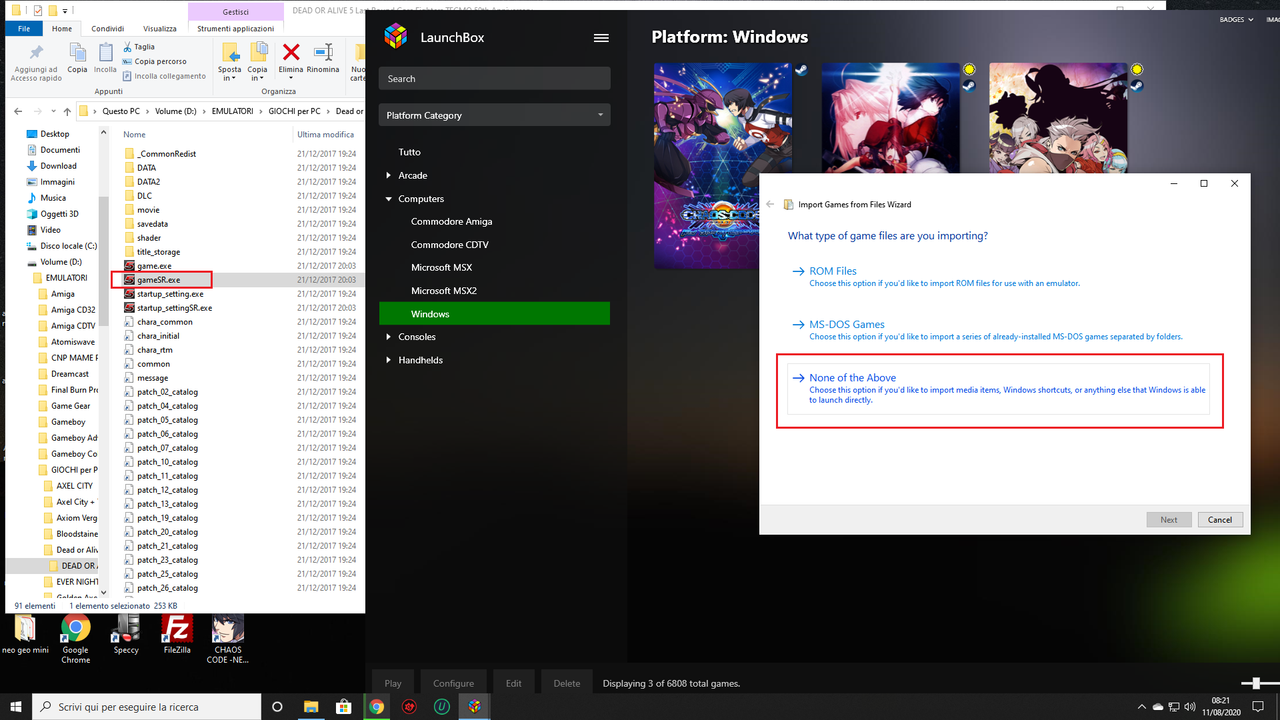The height and width of the screenshot is (720, 1280).
Task: Click the LaunchBox cube logo
Action: click(x=396, y=37)
